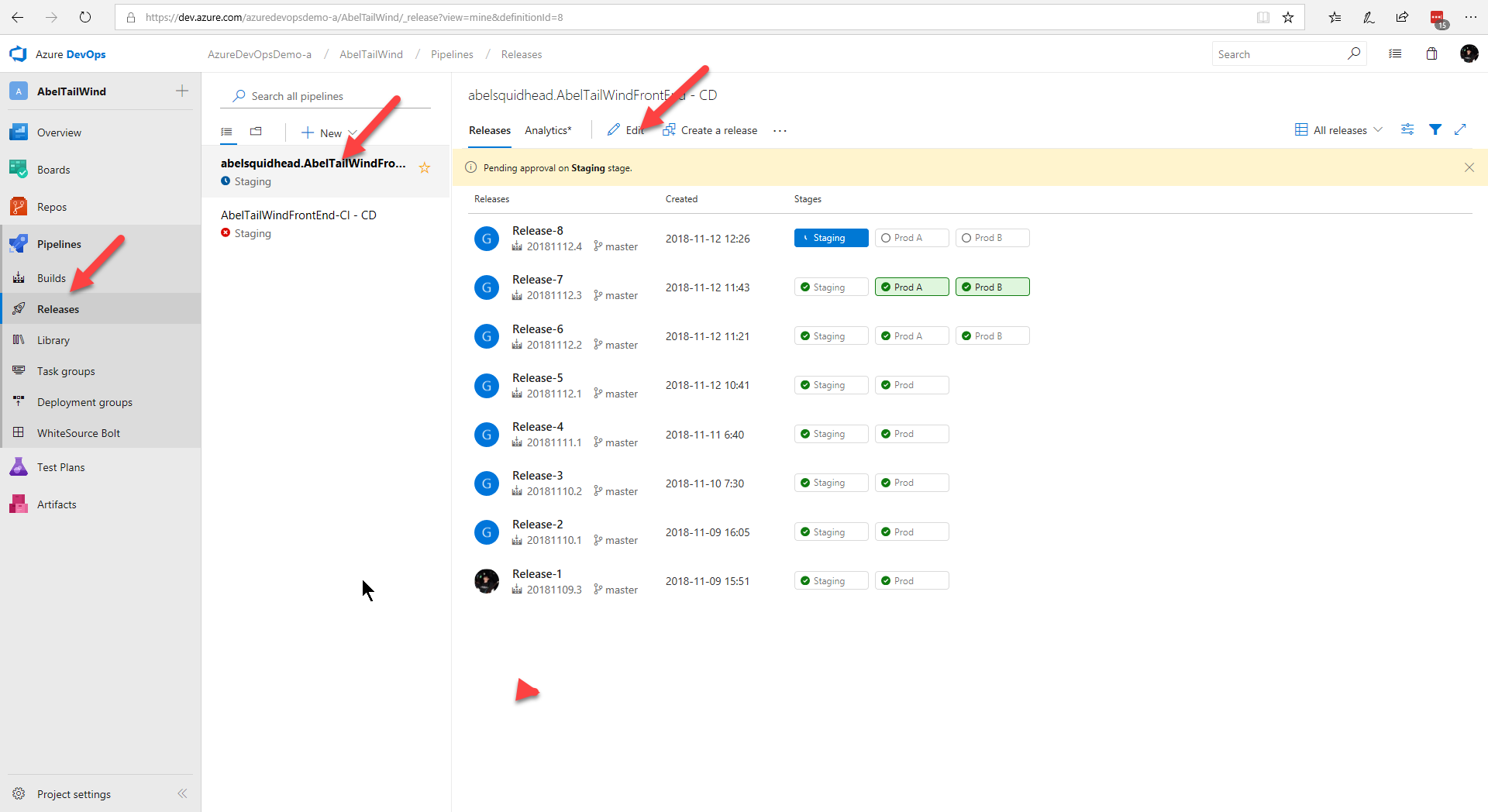1488x812 pixels.
Task: Click Release-1 creator avatar
Action: [x=487, y=581]
